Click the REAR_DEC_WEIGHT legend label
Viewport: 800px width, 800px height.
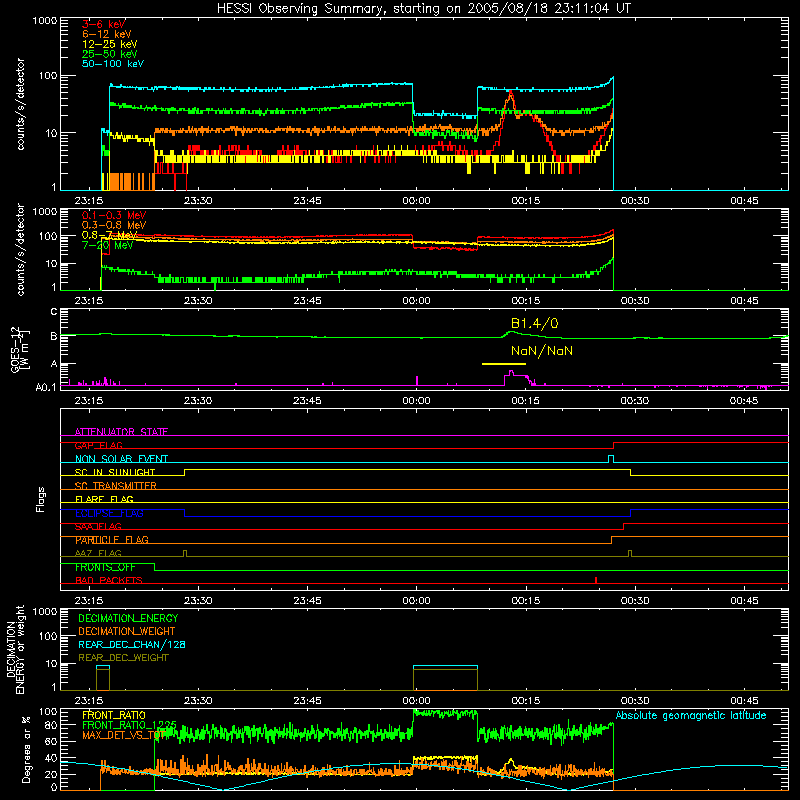pyautogui.click(x=123, y=658)
